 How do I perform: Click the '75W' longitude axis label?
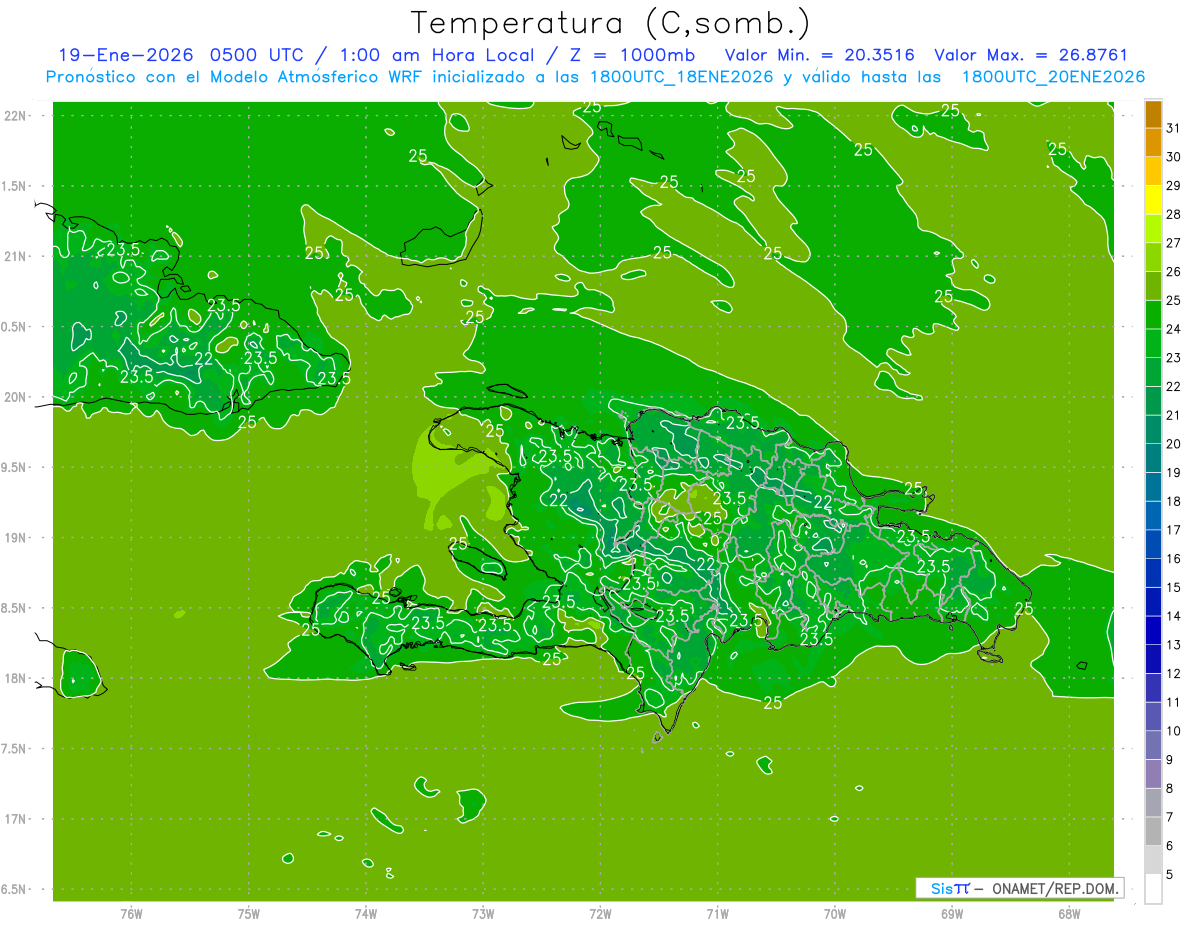(x=249, y=914)
